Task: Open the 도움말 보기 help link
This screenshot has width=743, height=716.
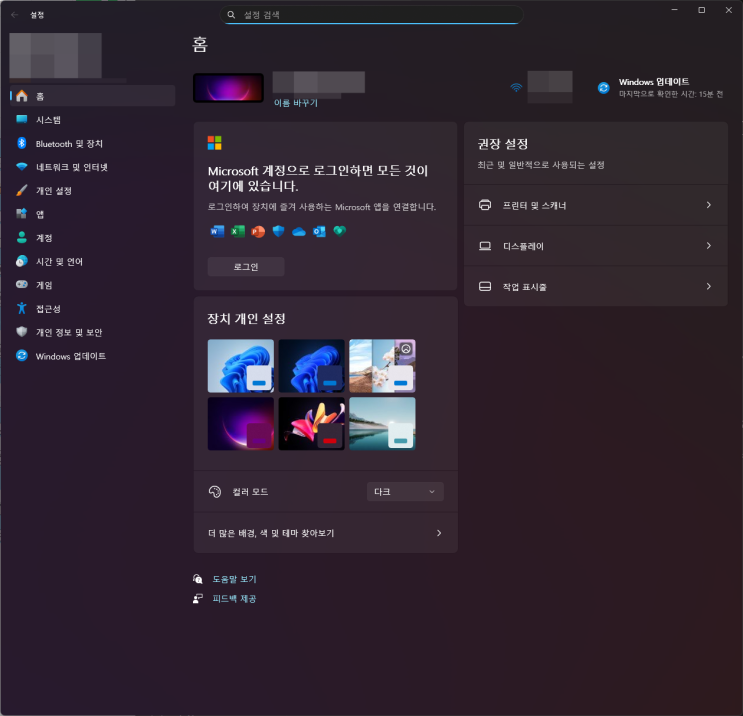Action: click(x=234, y=579)
